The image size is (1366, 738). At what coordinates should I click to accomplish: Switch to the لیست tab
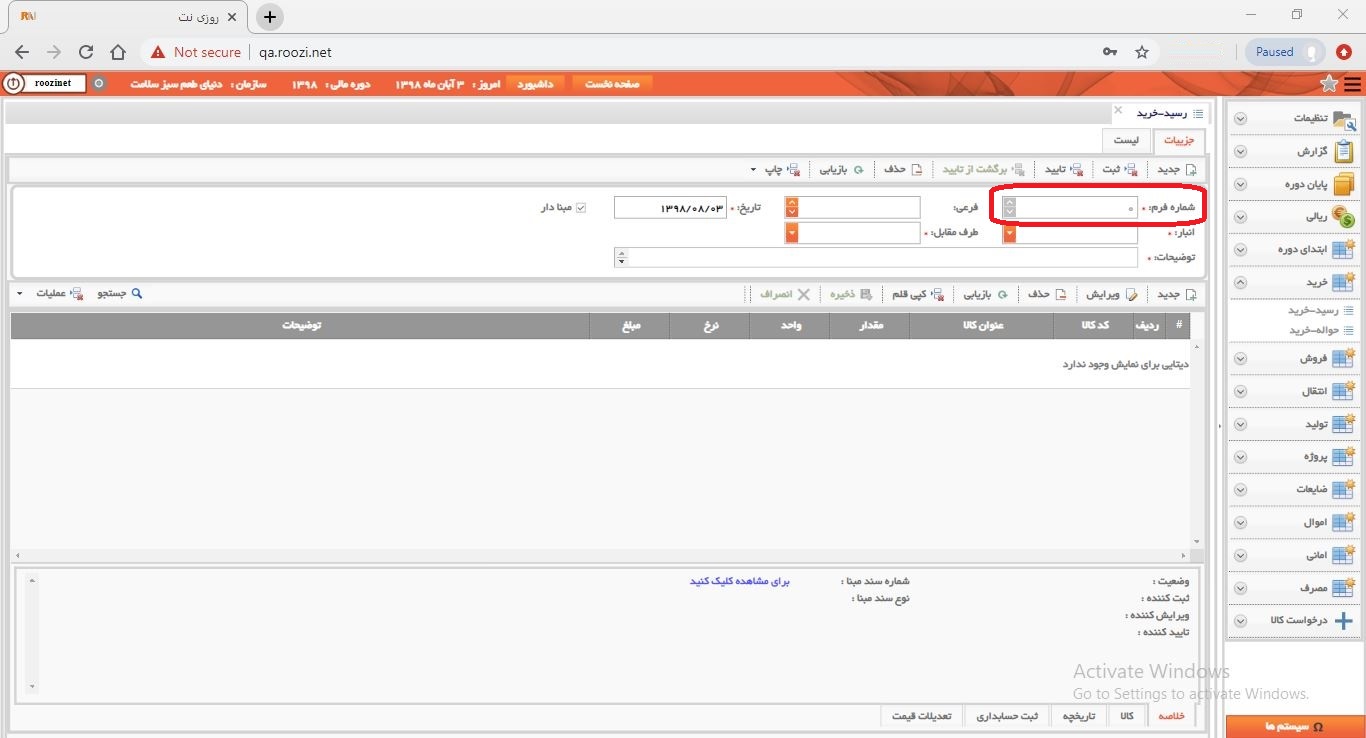tap(1126, 141)
